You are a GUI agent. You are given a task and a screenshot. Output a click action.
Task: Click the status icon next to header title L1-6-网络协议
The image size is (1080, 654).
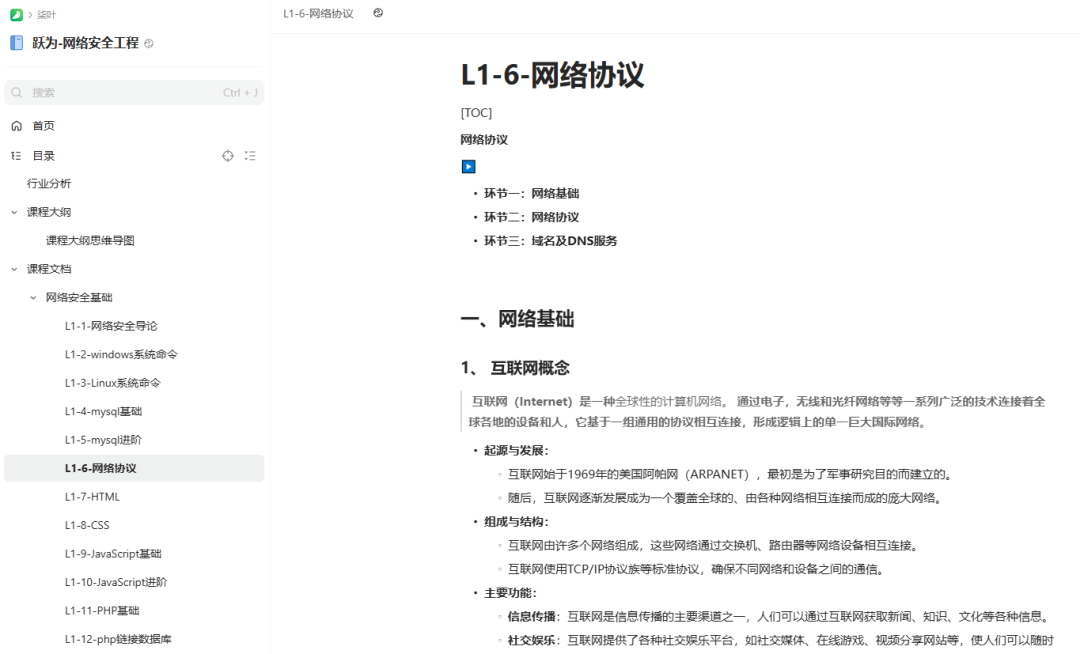pyautogui.click(x=378, y=13)
